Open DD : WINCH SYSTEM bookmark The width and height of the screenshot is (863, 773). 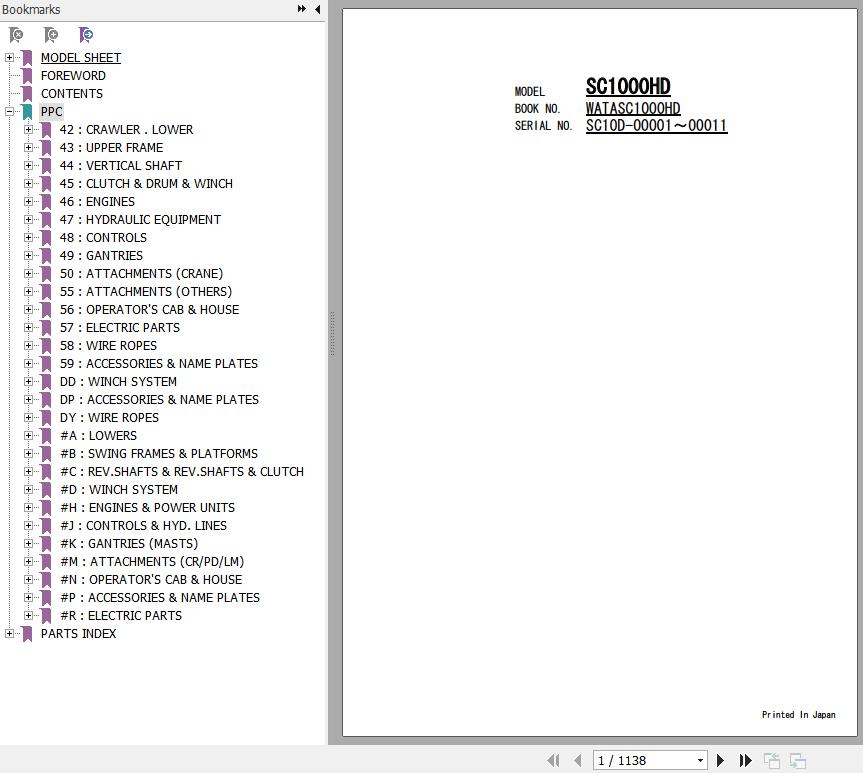pyautogui.click(x=118, y=382)
